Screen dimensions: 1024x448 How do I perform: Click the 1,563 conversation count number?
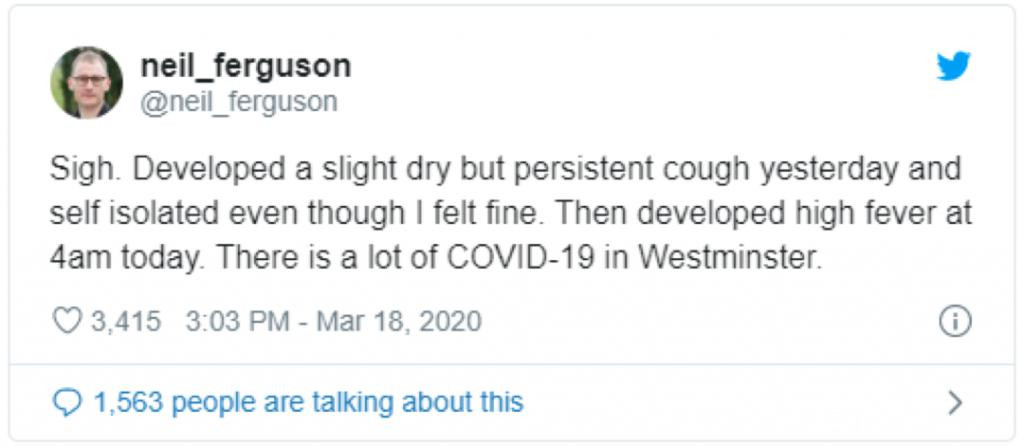(x=127, y=402)
